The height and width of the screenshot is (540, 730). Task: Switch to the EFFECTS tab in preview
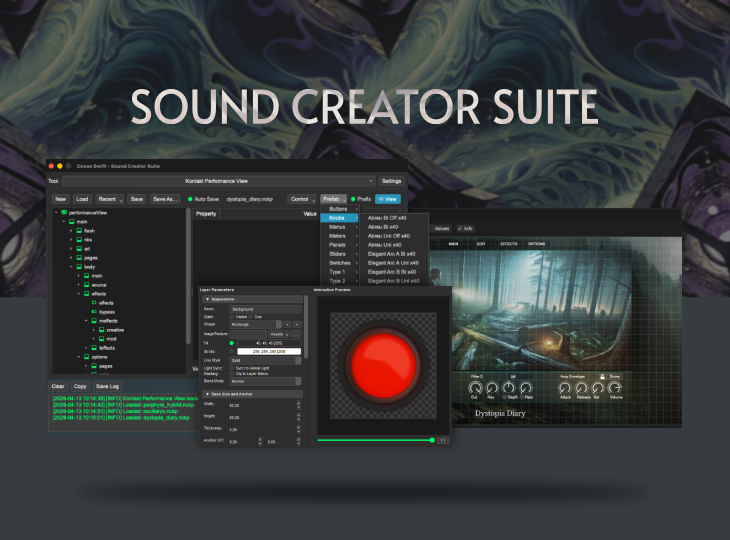pyautogui.click(x=509, y=244)
